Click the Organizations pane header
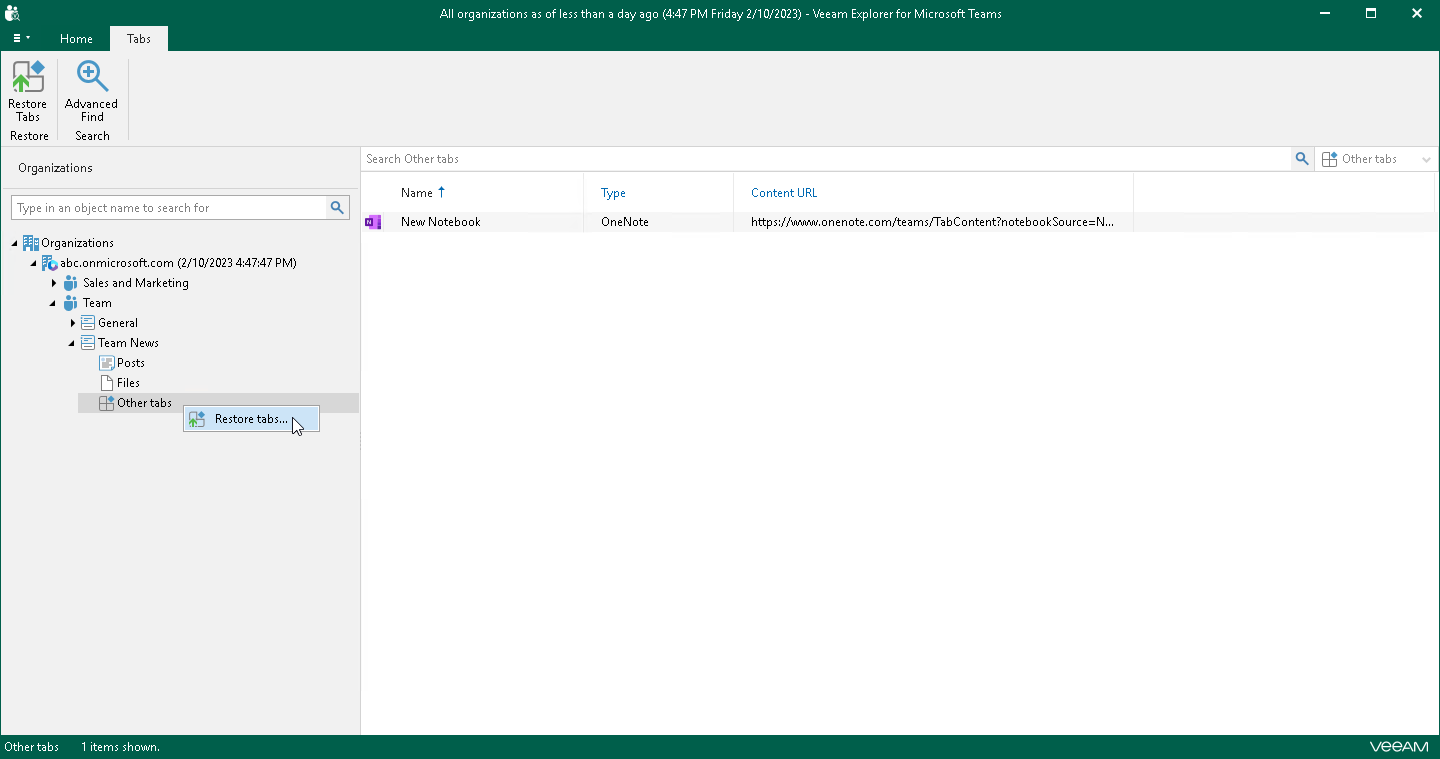The height and width of the screenshot is (759, 1440). click(x=55, y=168)
